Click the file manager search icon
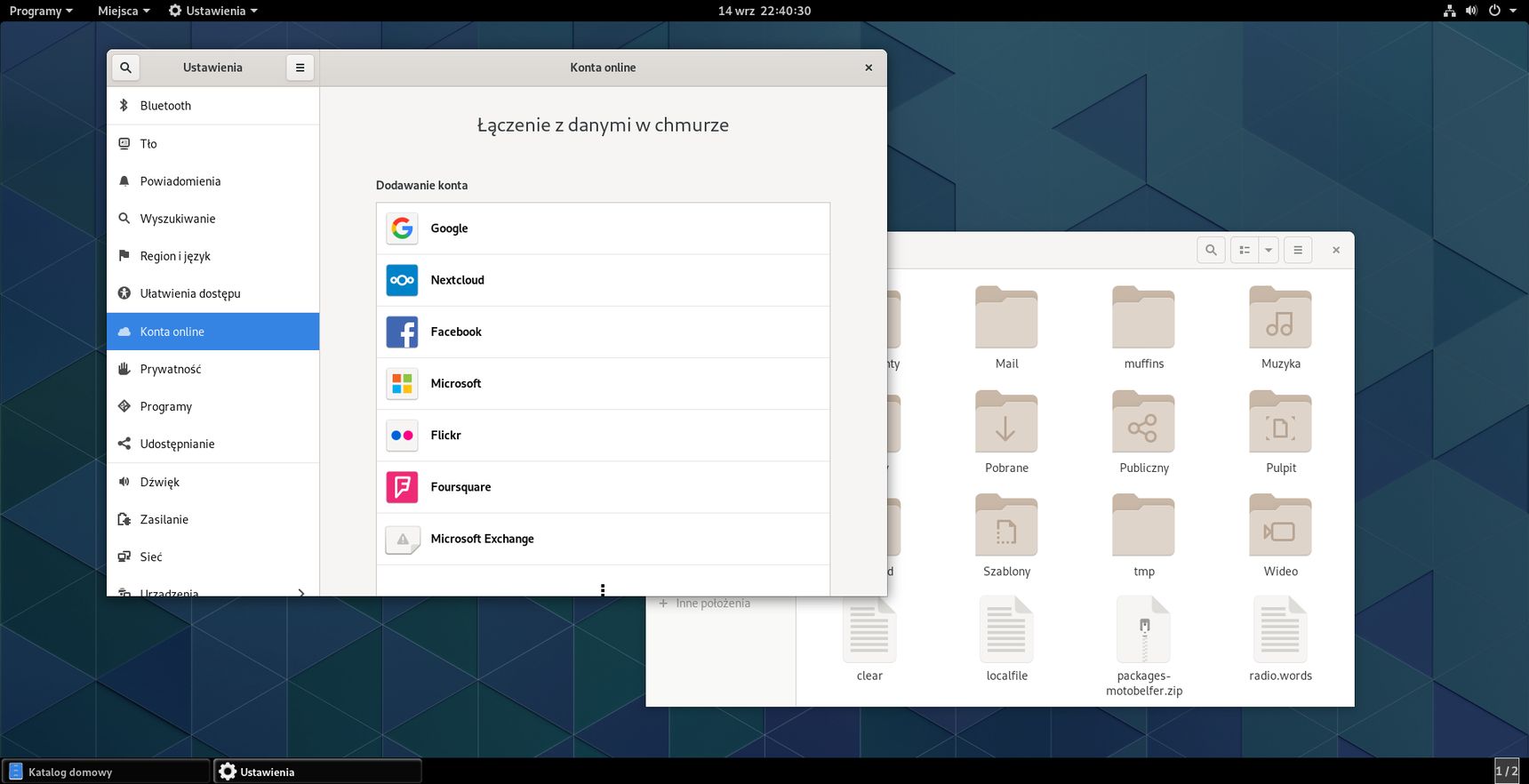1529x784 pixels. (1211, 251)
